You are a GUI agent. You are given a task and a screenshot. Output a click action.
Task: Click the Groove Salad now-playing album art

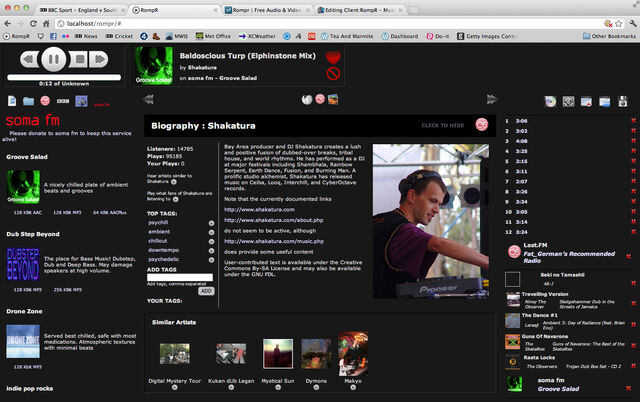[x=154, y=65]
